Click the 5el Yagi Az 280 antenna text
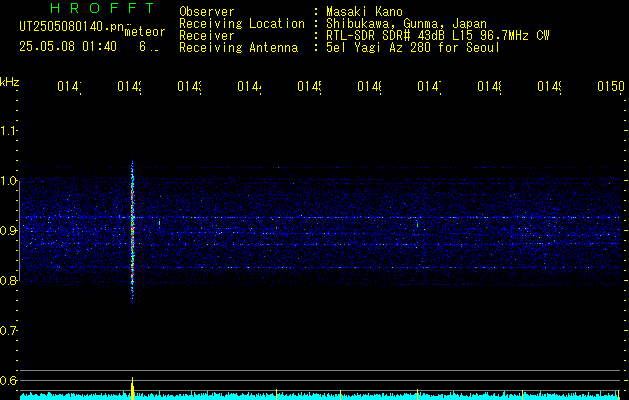The image size is (629, 400). pos(413,48)
